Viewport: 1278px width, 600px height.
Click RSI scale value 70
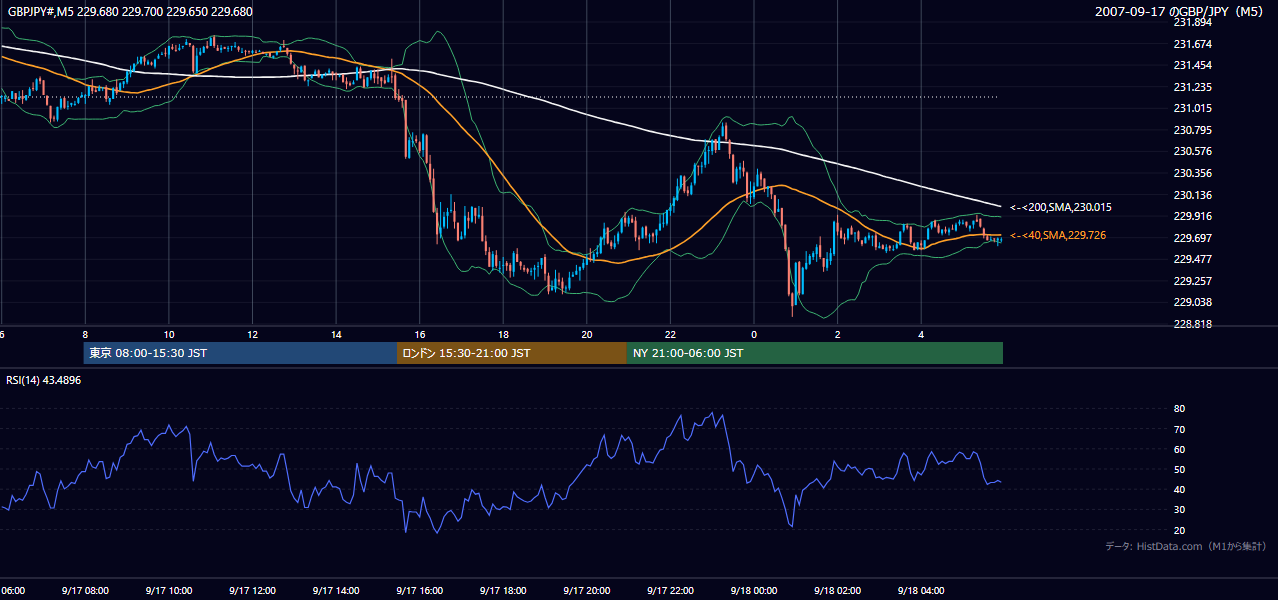[x=1180, y=429]
